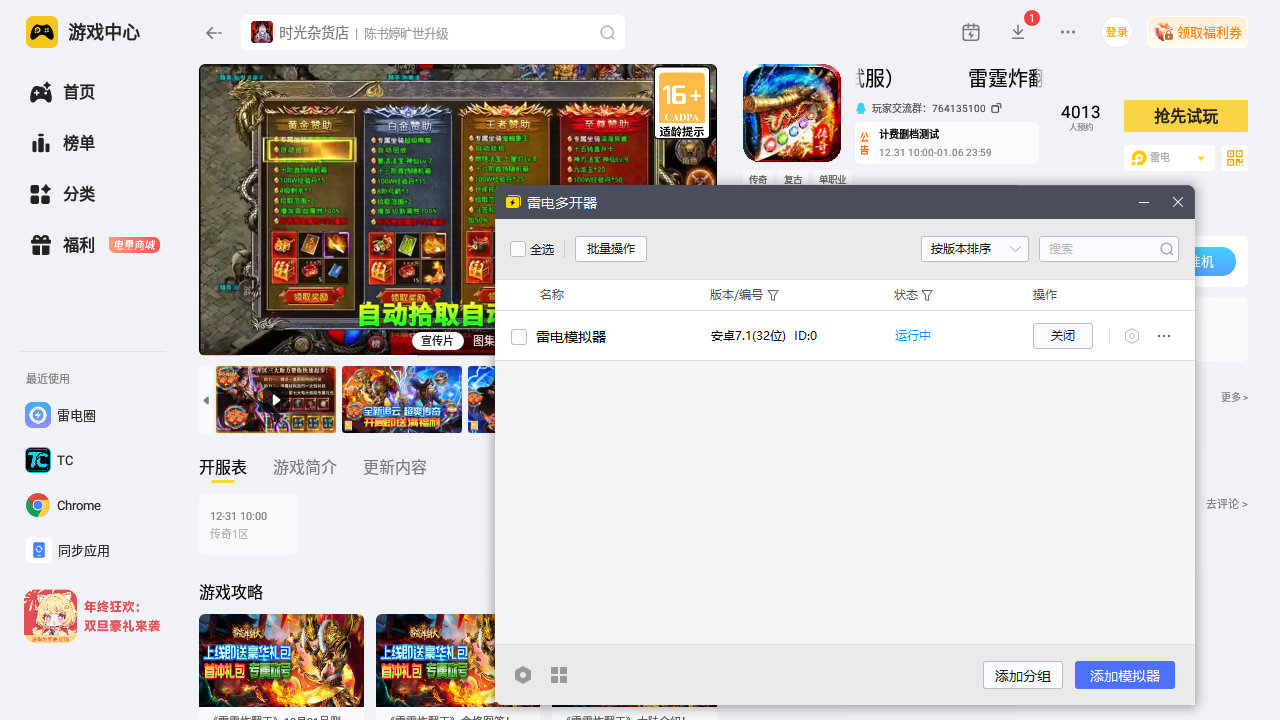Image resolution: width=1280 pixels, height=720 pixels.
Task: Expand the 按版本排序 sort dropdown
Action: (x=975, y=249)
